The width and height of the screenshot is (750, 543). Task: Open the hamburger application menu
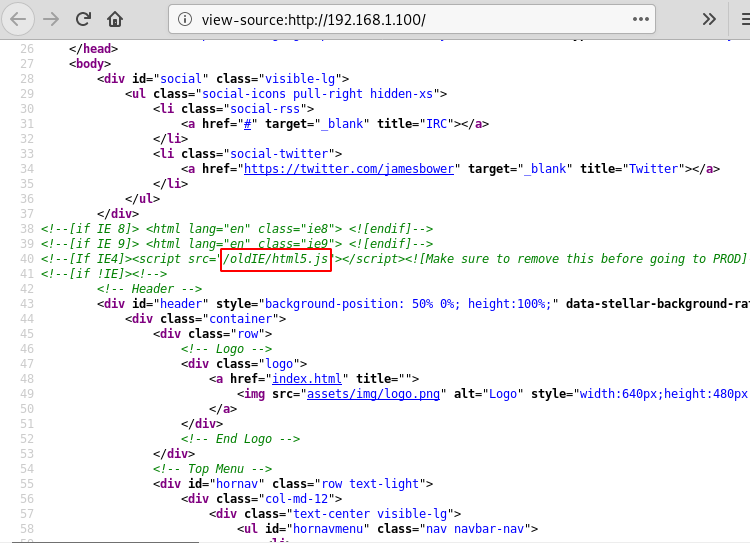(x=745, y=20)
